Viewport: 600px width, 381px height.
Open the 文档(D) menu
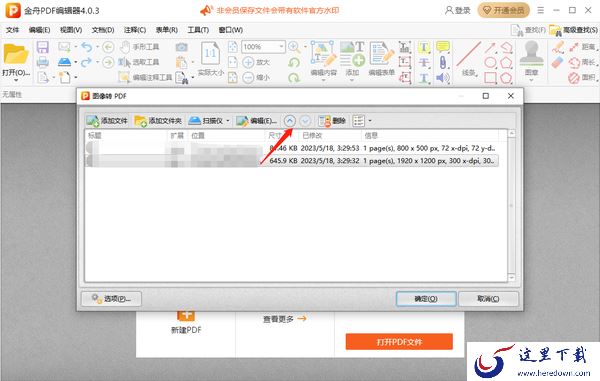103,30
